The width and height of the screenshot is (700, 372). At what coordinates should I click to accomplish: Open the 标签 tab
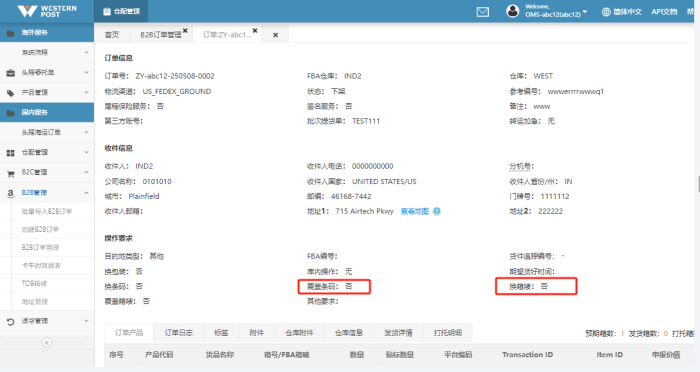coord(221,333)
